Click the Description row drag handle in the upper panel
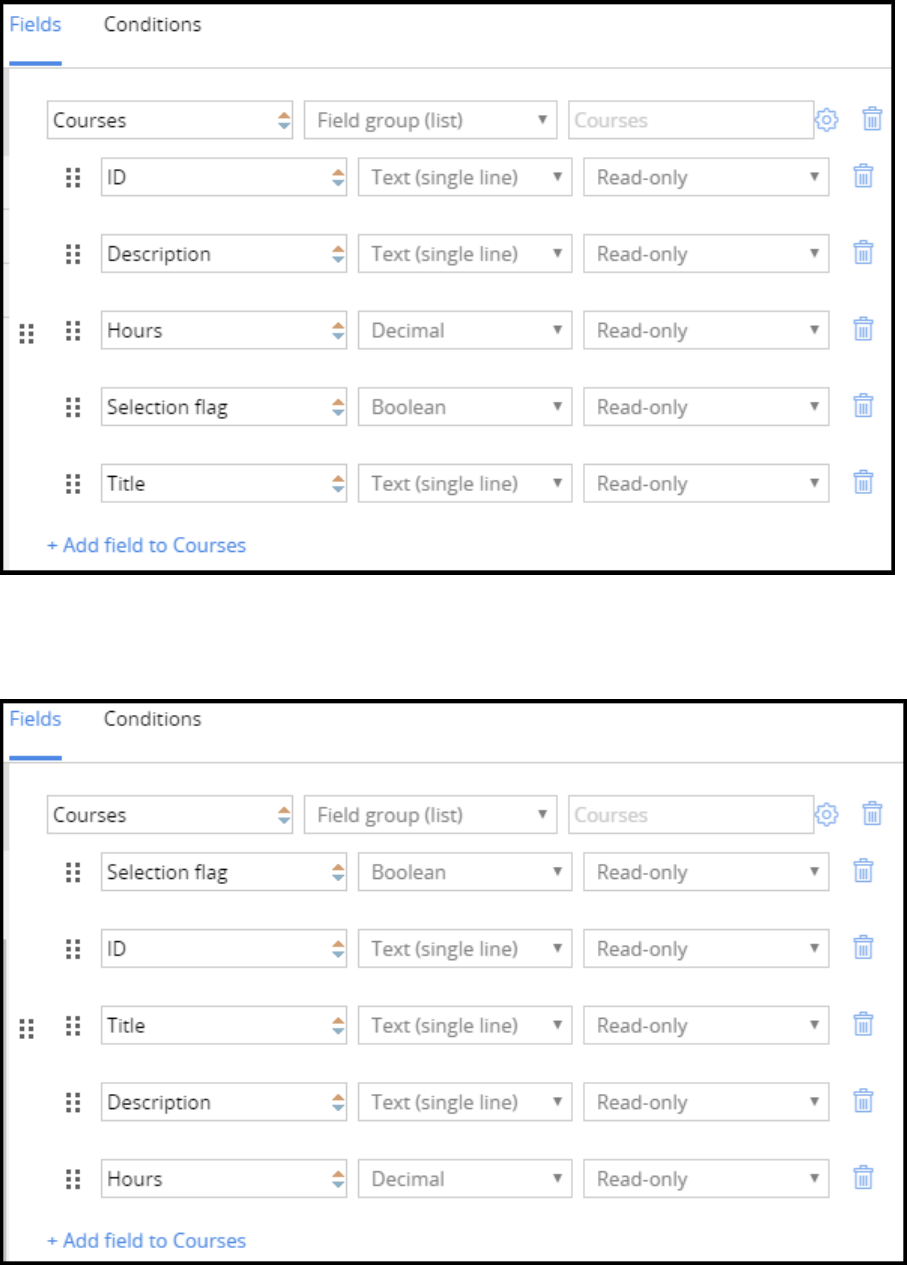 72,254
